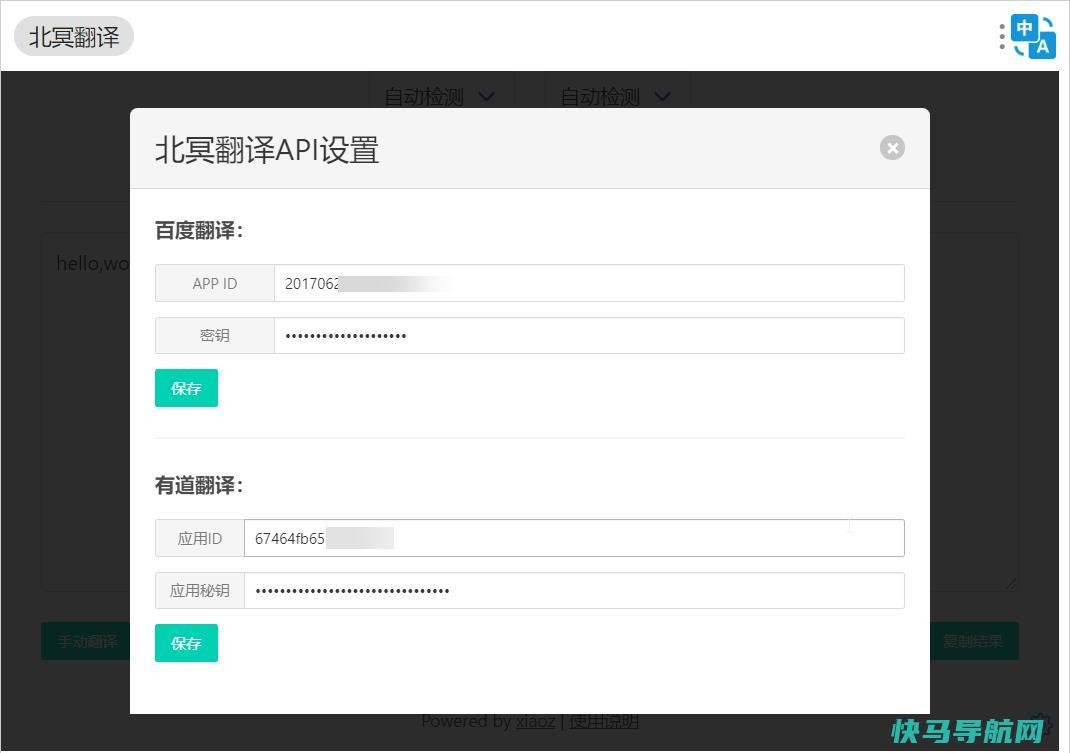Save the 百度翻译 API settings
Screen dimensions: 1070x753
186,388
